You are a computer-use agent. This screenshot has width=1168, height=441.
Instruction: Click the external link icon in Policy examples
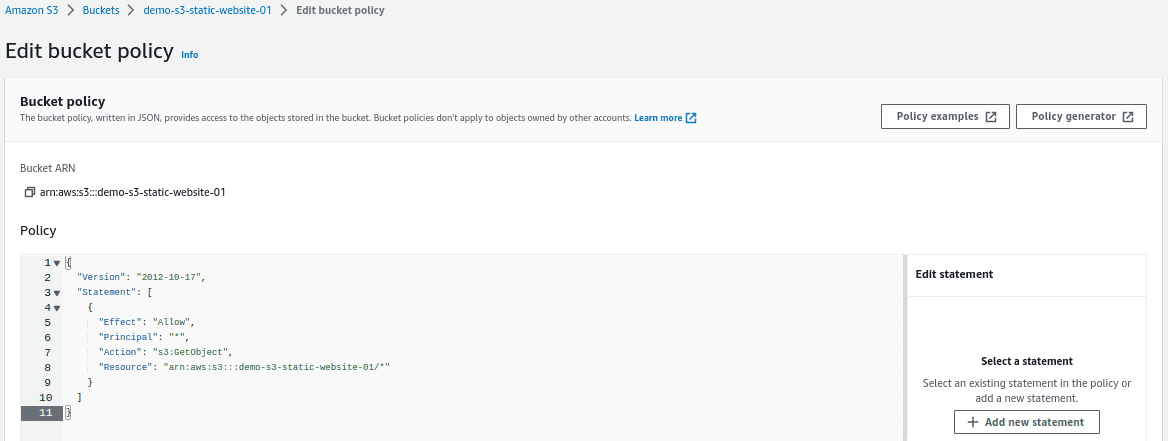pos(991,117)
